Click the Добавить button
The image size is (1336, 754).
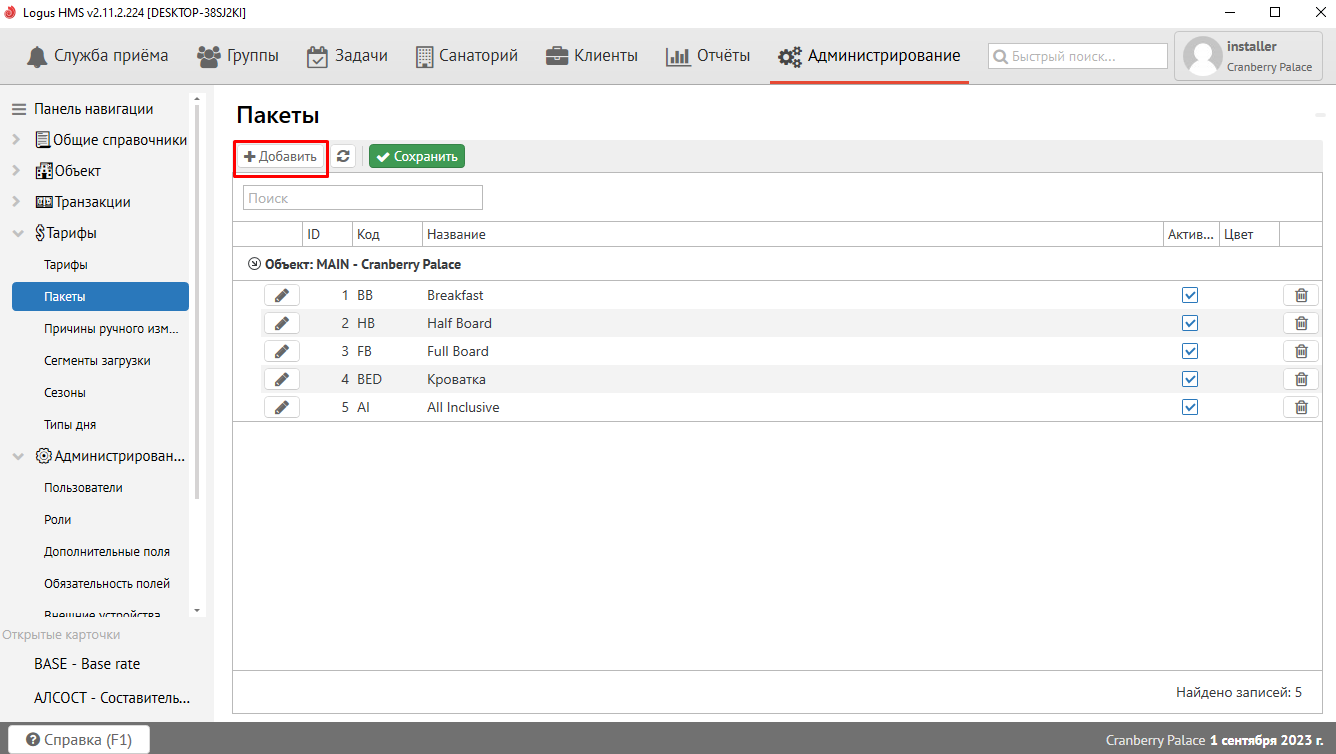coord(281,156)
